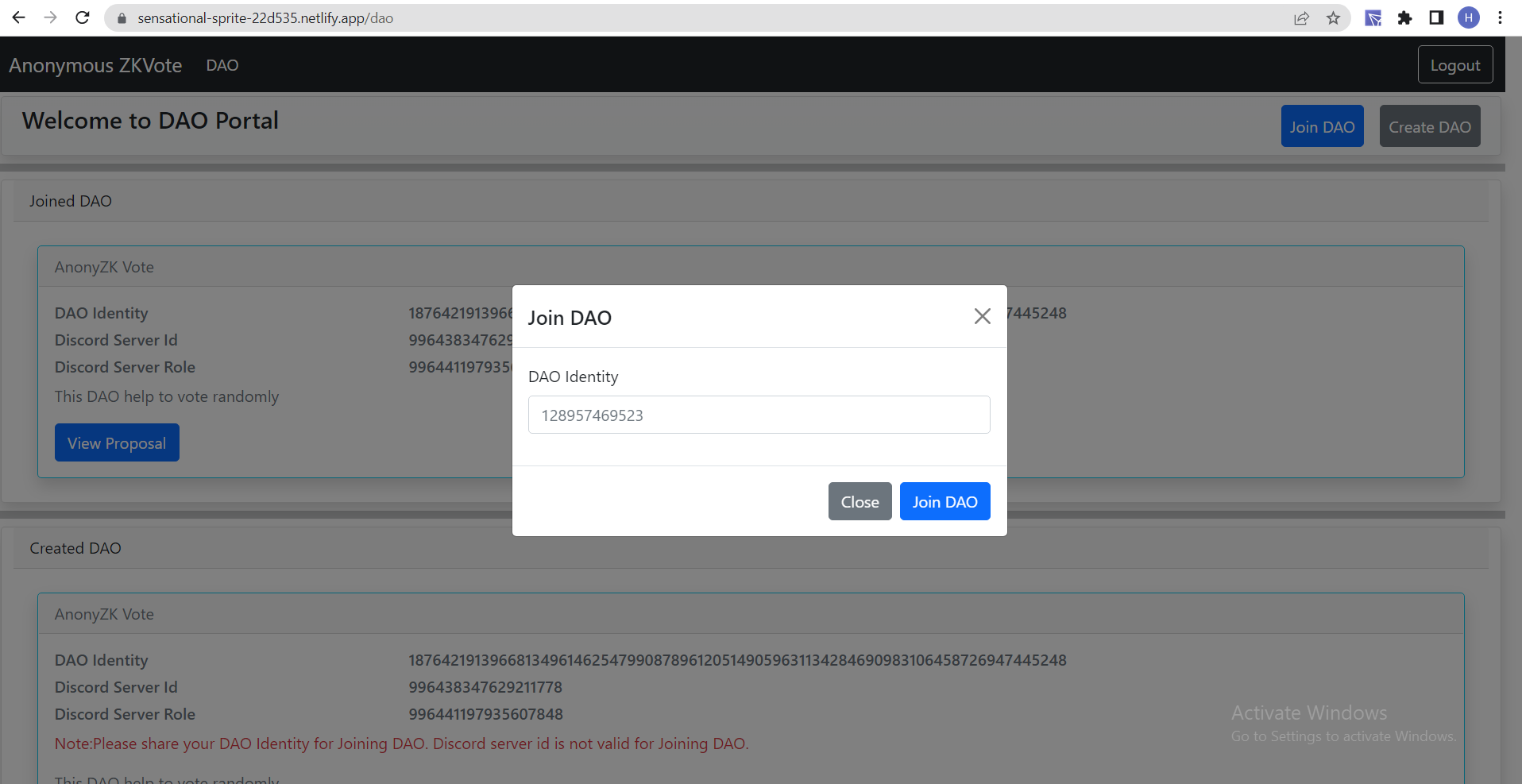Viewport: 1522px width, 784px height.
Task: Confirm with the blue Join DAO dialog button
Action: click(x=944, y=501)
